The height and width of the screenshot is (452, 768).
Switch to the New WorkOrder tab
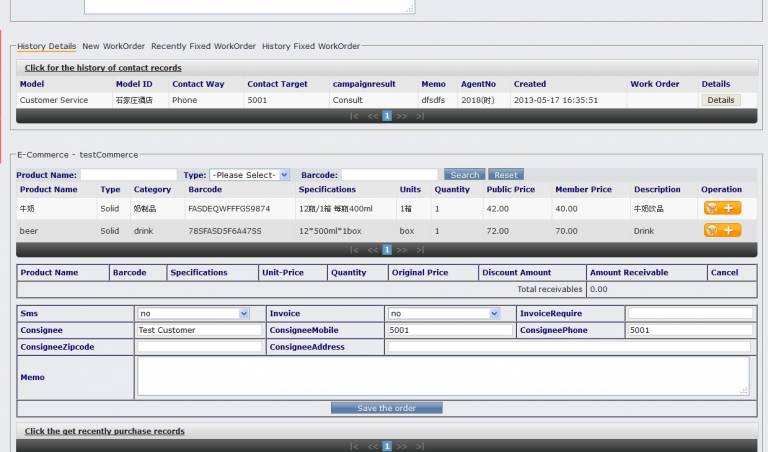(x=113, y=46)
